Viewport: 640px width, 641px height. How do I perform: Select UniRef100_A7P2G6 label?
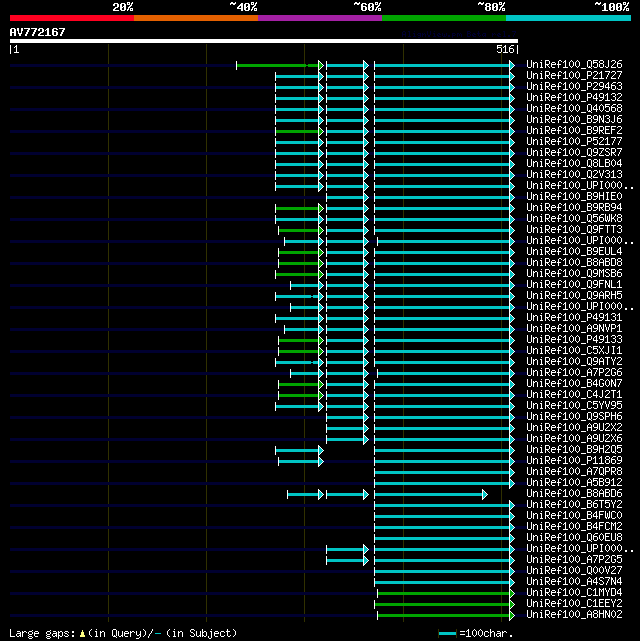coord(574,373)
